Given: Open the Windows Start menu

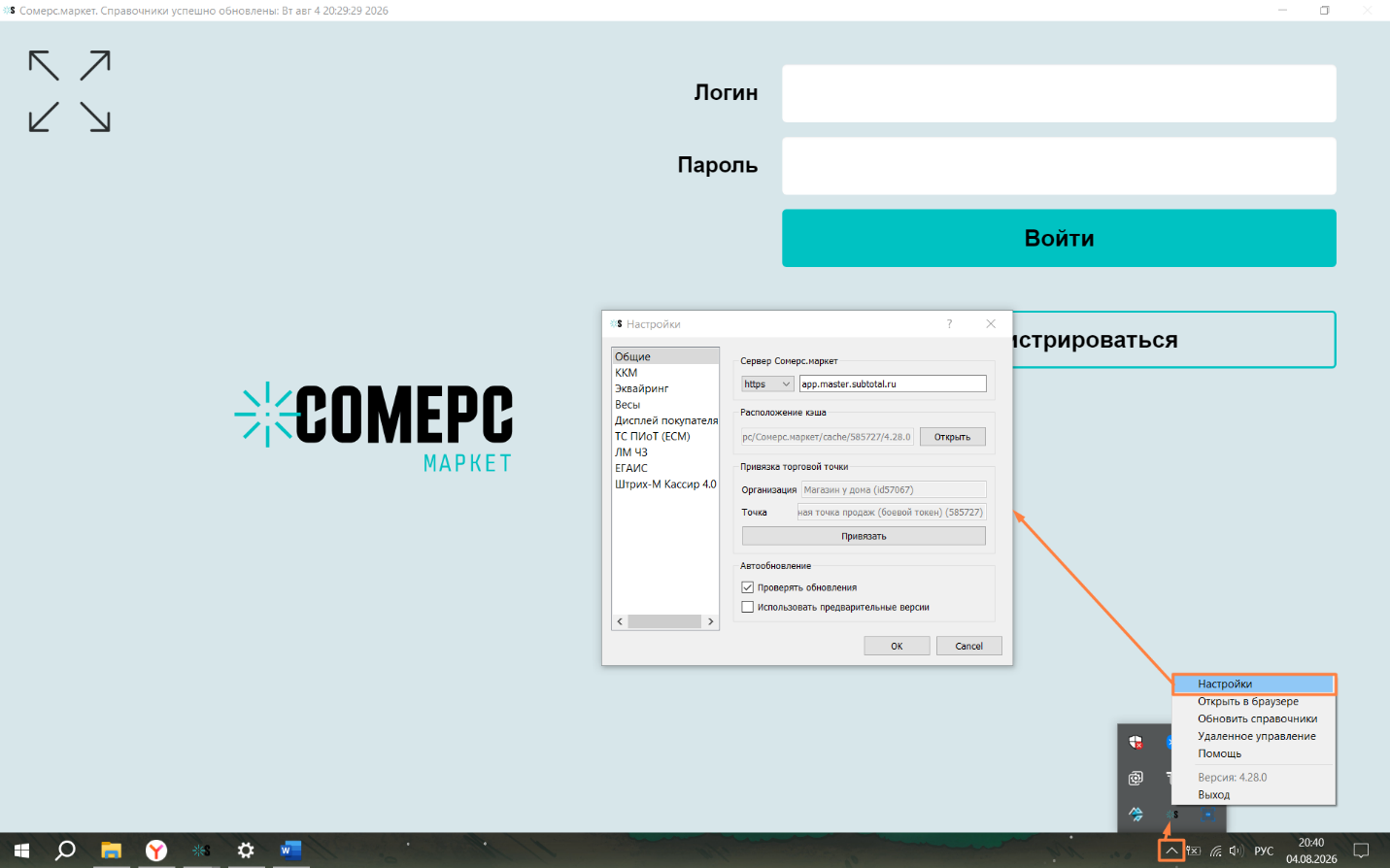Looking at the screenshot, I should tap(21, 851).
